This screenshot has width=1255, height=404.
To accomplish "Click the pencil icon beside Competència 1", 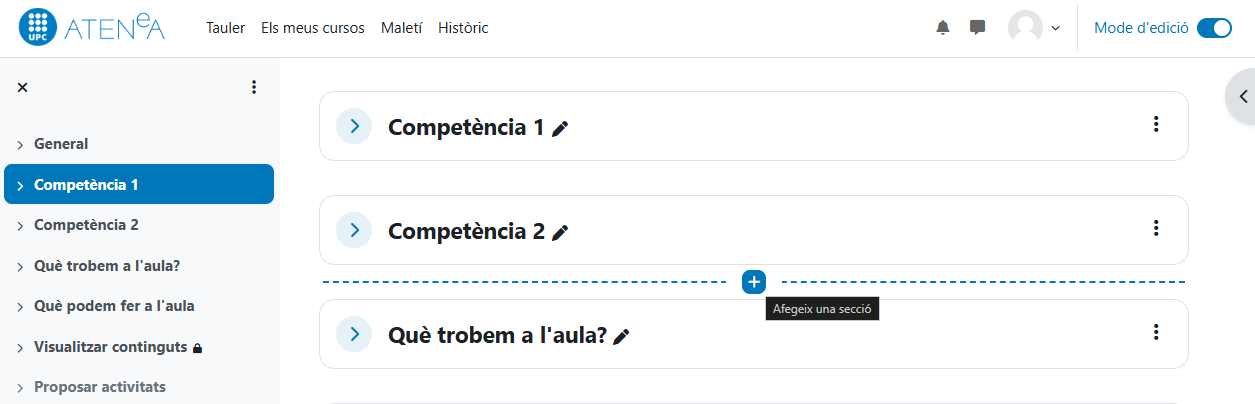I will tap(560, 129).
